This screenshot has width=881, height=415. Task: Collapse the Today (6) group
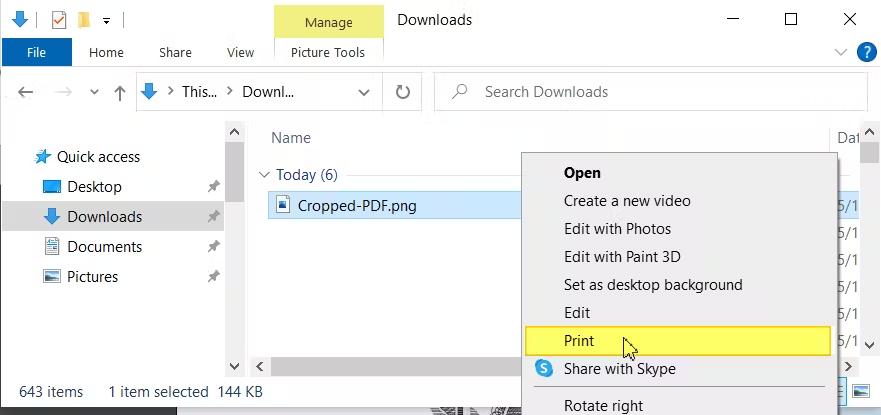tap(264, 175)
